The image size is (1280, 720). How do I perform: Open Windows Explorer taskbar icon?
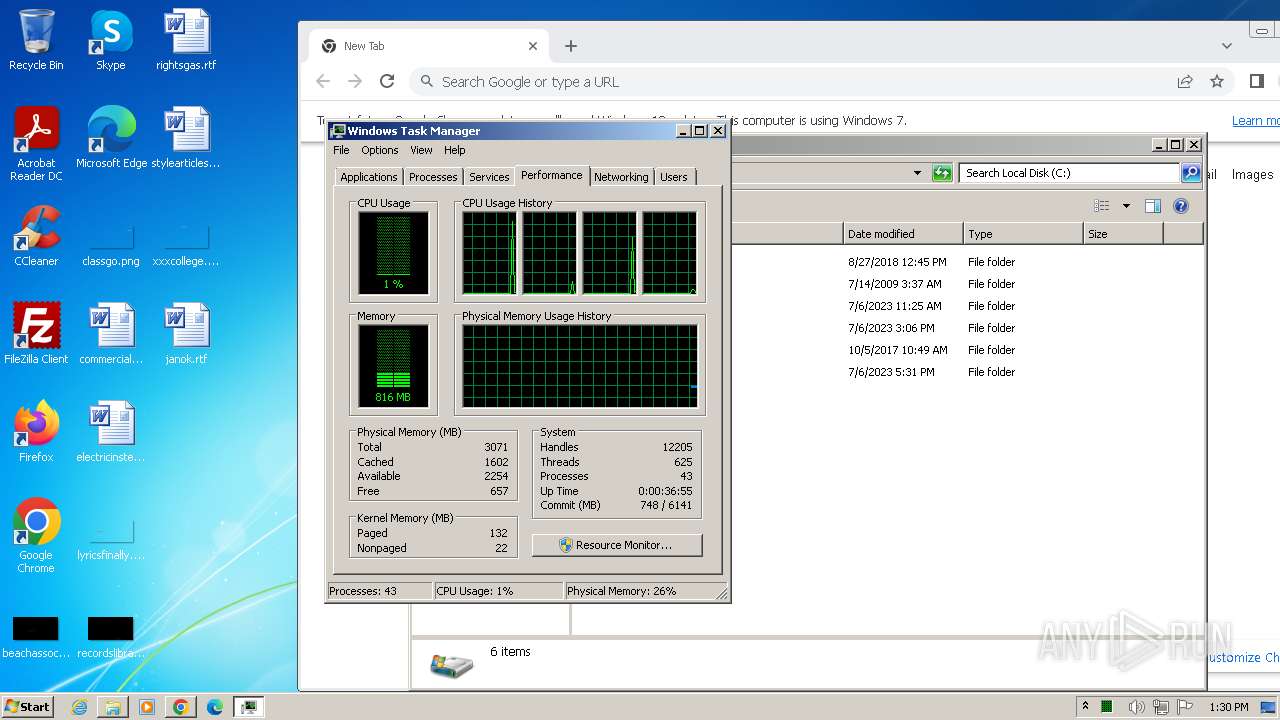coord(113,707)
